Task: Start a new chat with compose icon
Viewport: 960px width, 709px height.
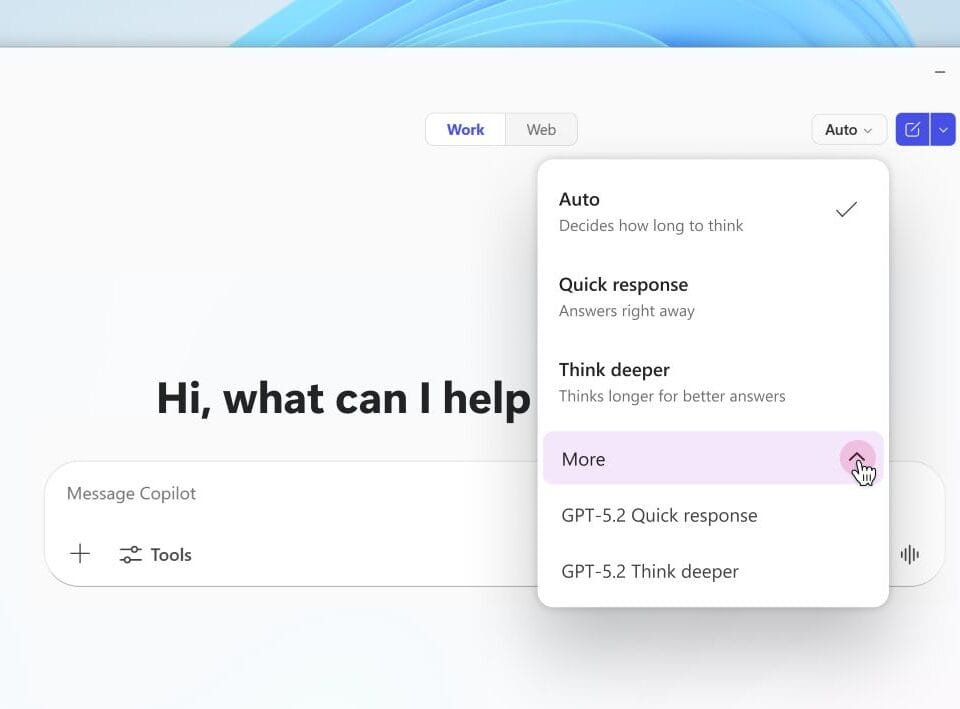Action: click(912, 130)
